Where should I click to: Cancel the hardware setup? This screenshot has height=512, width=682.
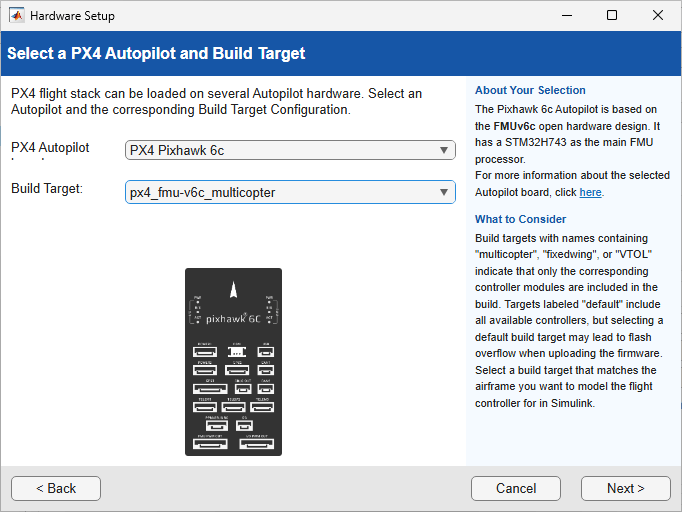coord(516,488)
